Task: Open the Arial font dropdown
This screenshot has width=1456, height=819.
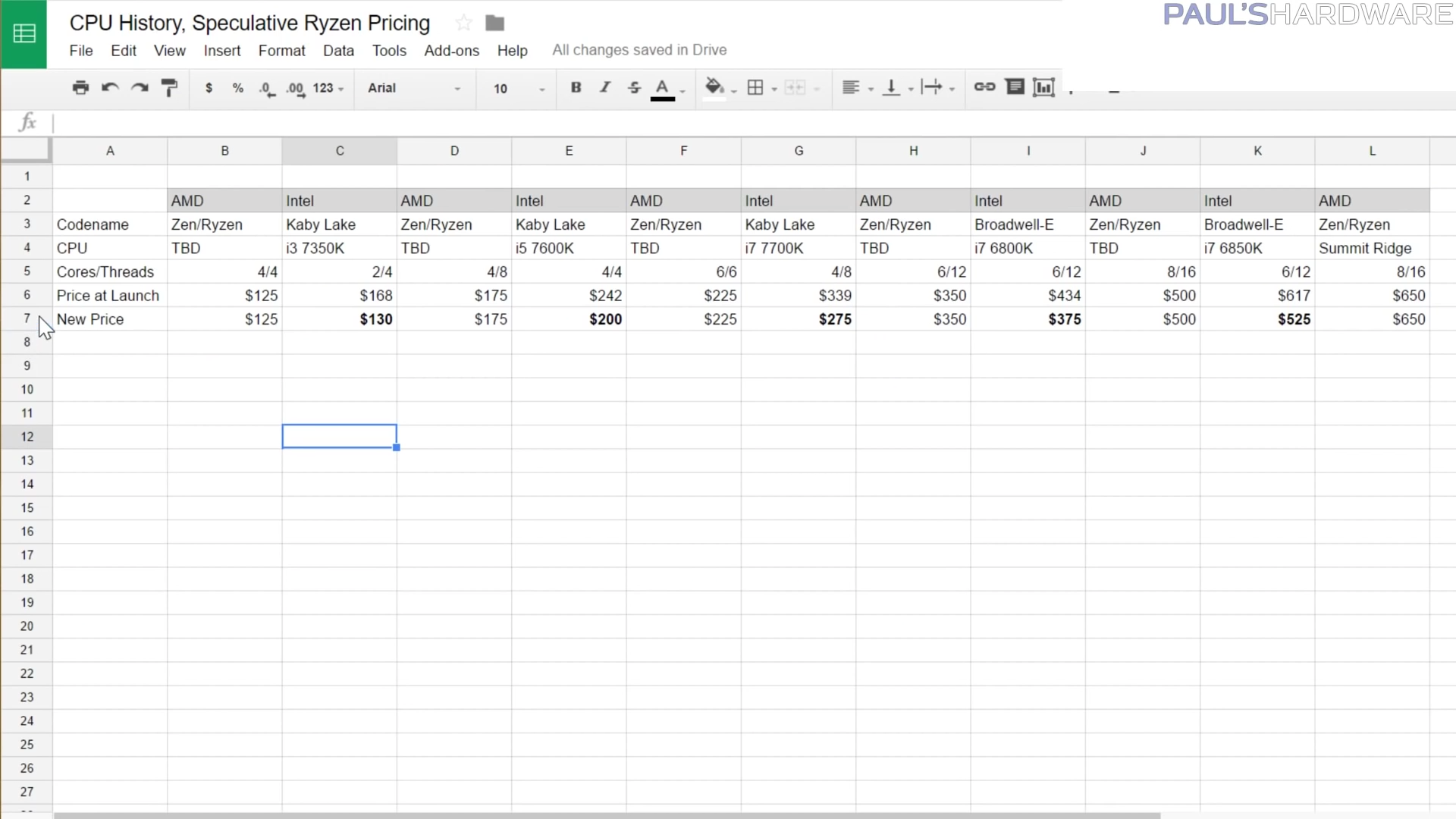Action: [x=414, y=89]
